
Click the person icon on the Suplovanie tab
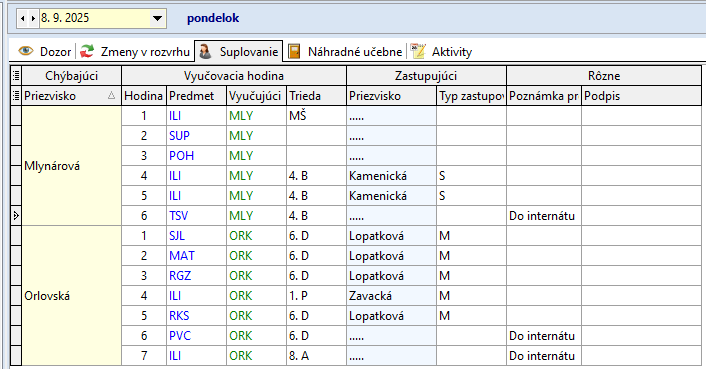205,51
